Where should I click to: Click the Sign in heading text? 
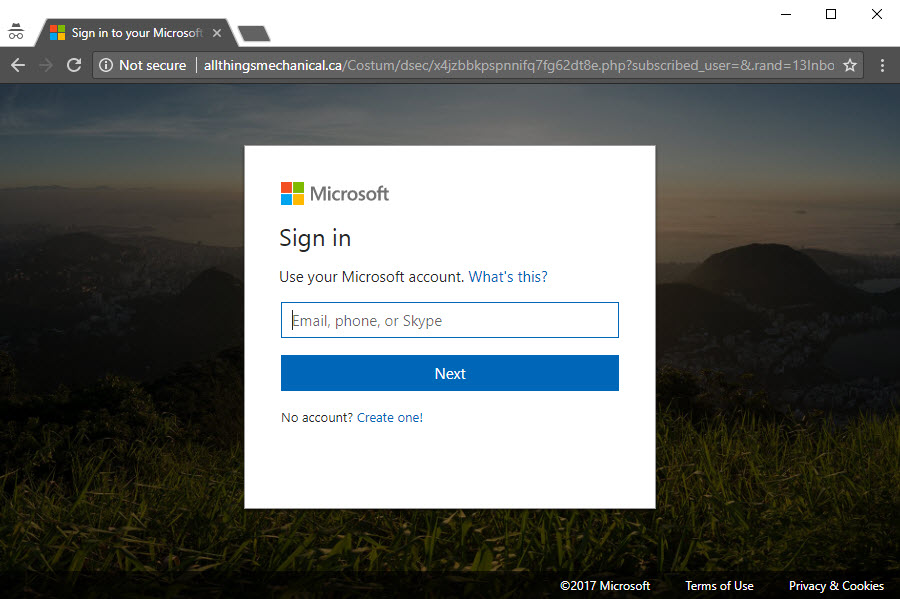(x=315, y=239)
